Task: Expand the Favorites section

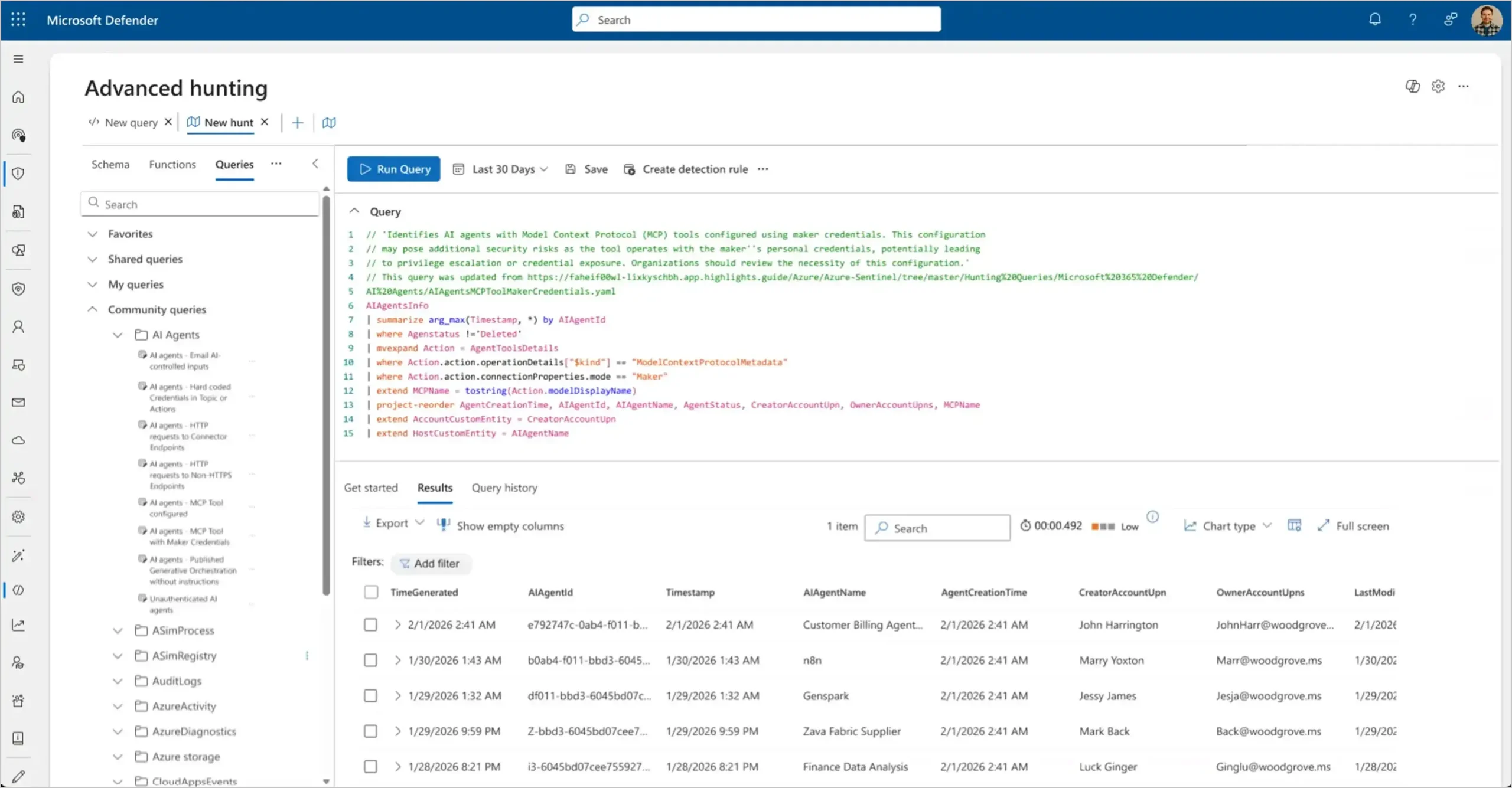Action: 93,234
